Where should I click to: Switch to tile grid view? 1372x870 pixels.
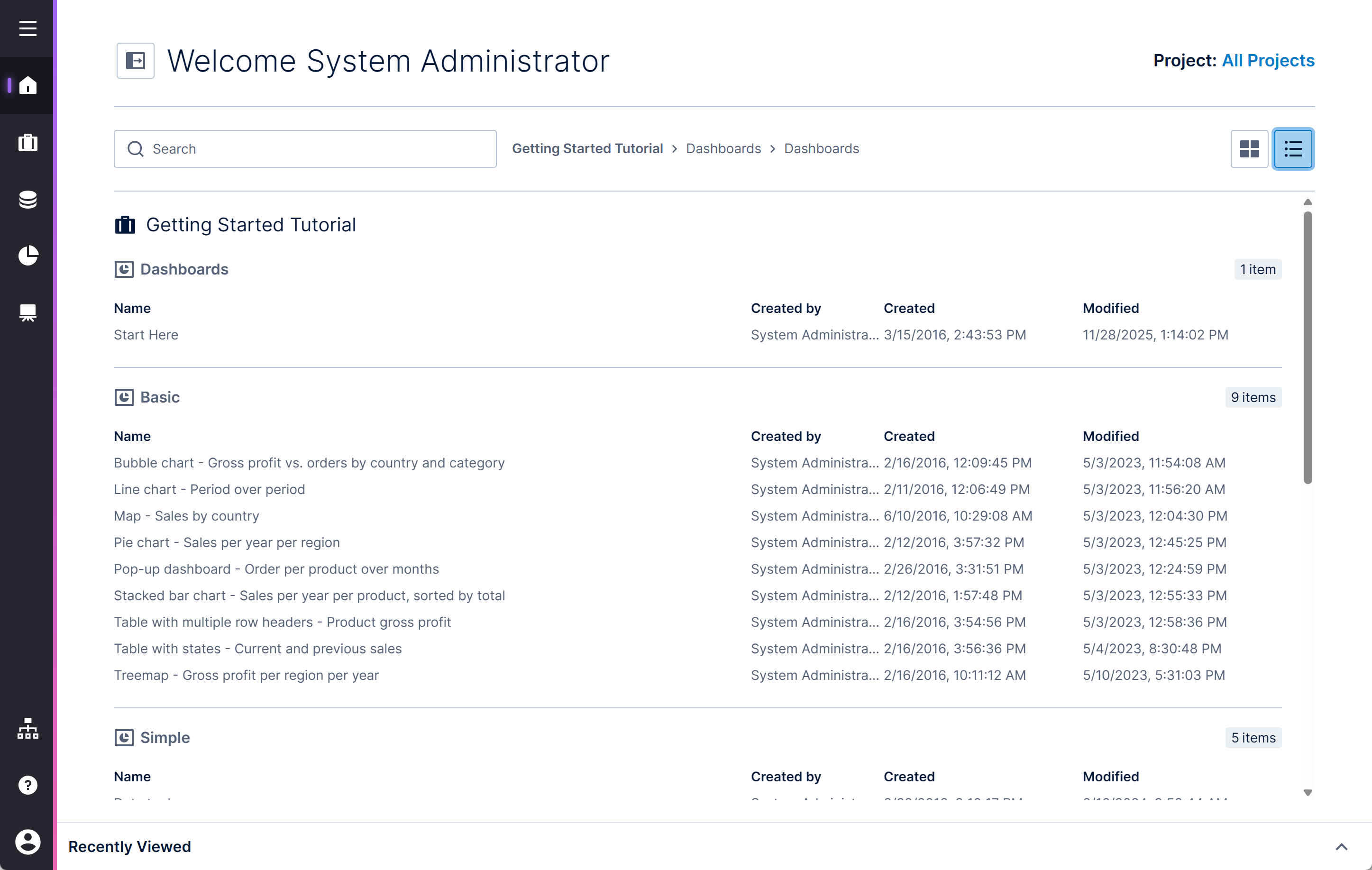(x=1249, y=149)
